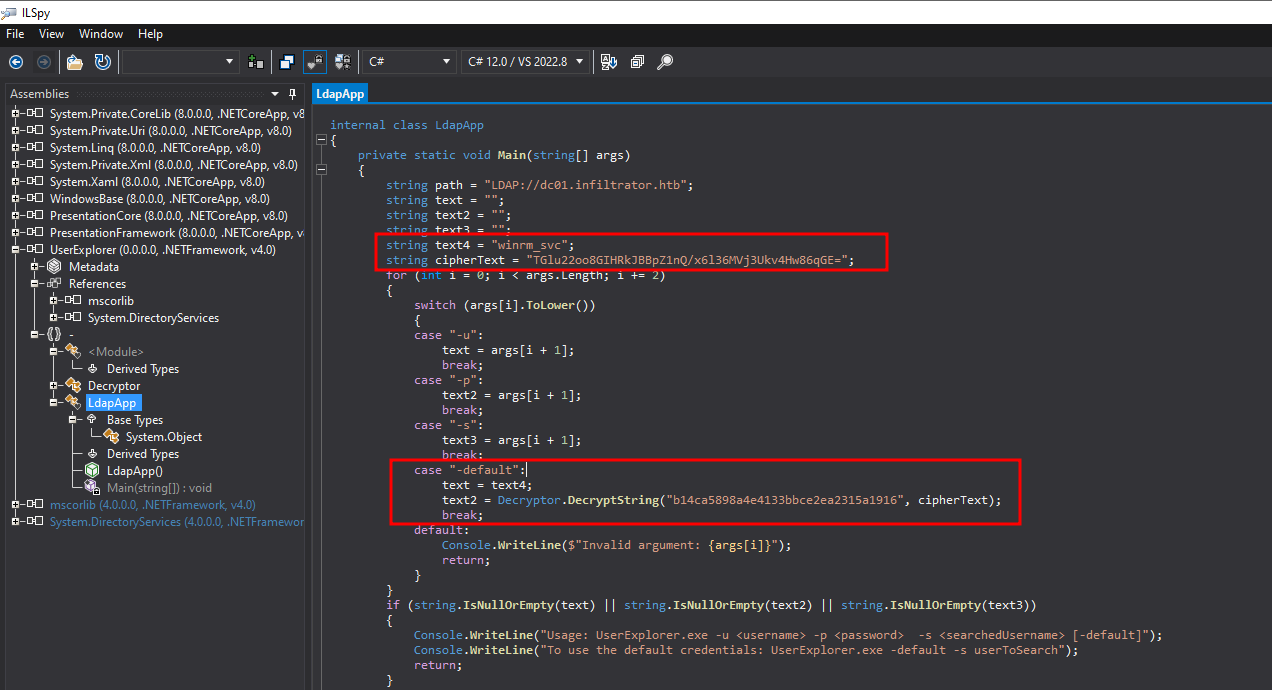Click the namespace braces icon

point(54,334)
